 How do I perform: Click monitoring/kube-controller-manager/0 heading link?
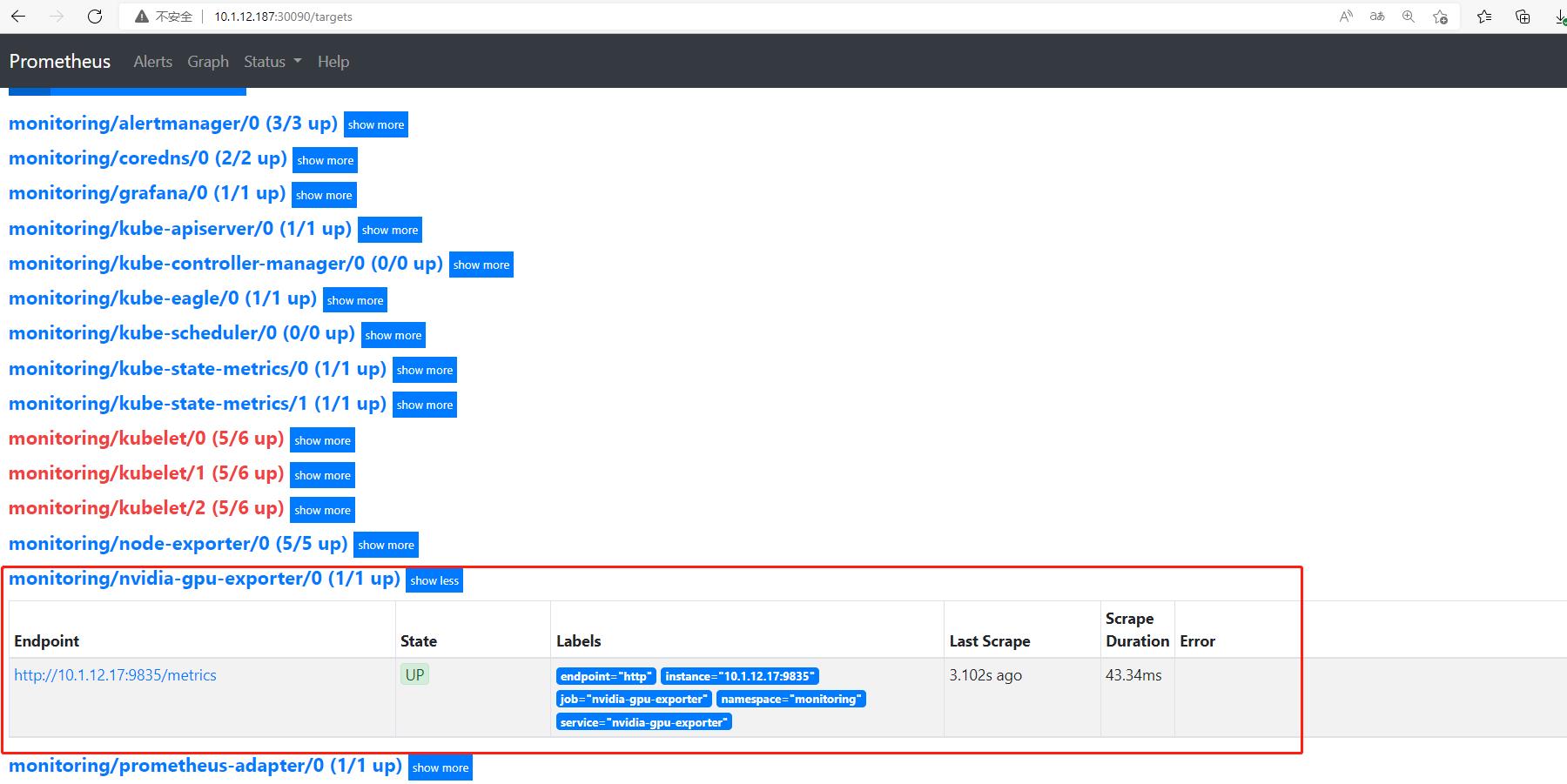pos(226,264)
